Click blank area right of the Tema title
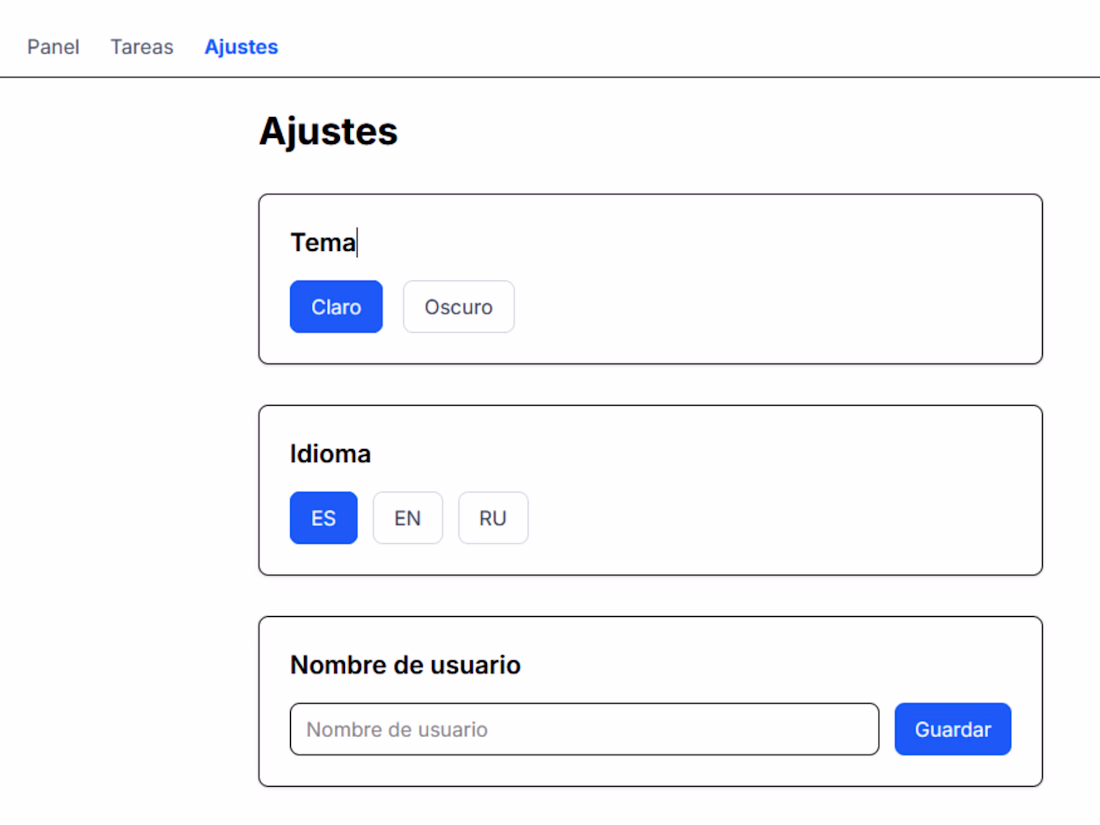 tap(700, 243)
